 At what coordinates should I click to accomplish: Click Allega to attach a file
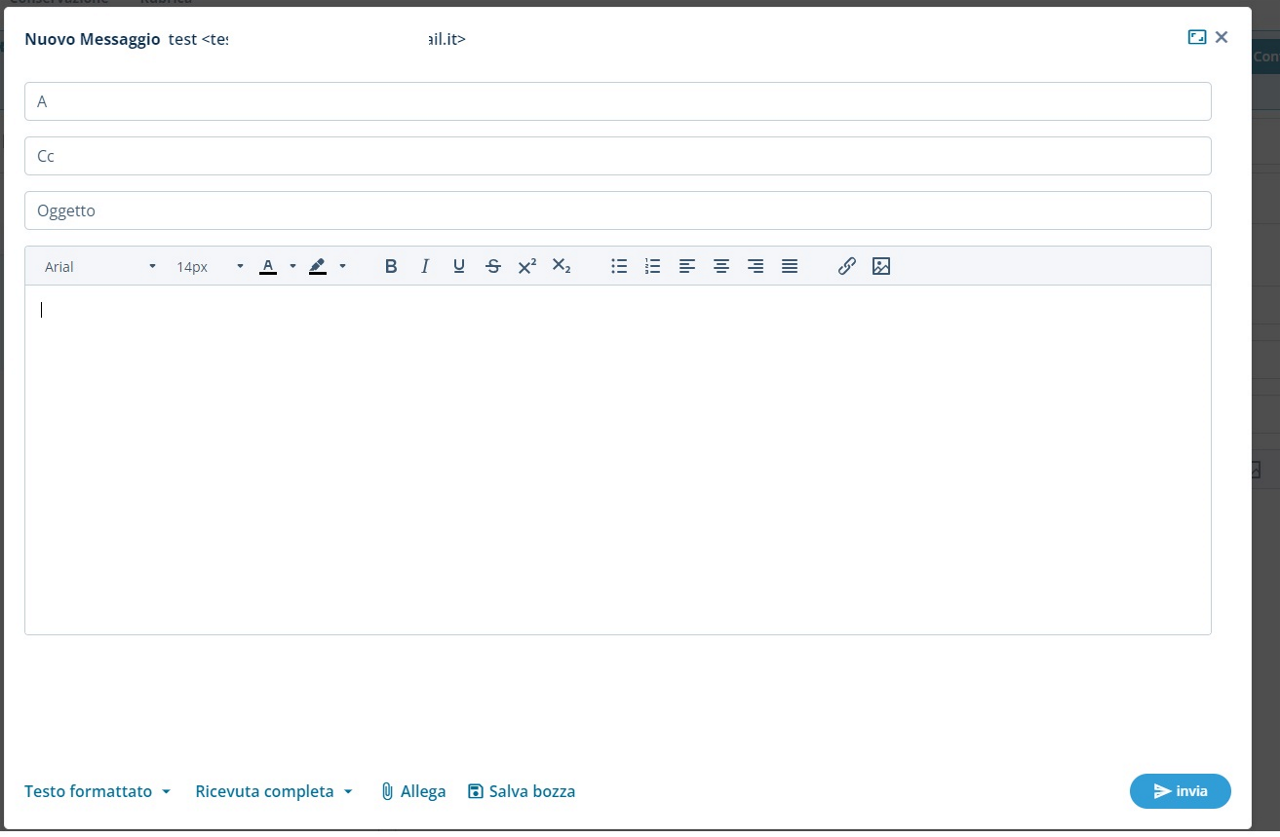pyautogui.click(x=413, y=791)
